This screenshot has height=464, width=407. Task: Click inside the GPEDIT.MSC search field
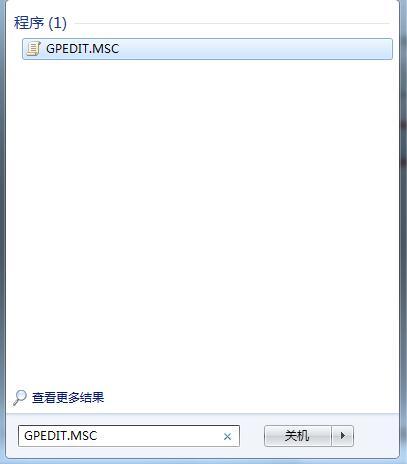point(129,436)
